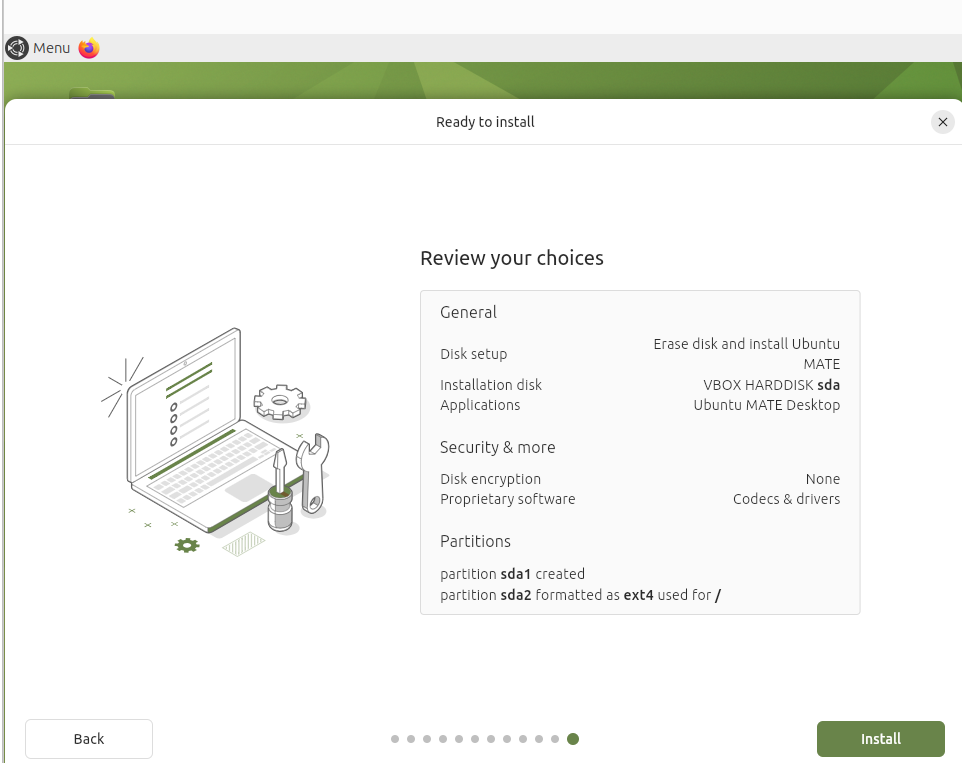Click the 'Ready to install' window title
Screen dimensions: 962x763
(x=485, y=122)
